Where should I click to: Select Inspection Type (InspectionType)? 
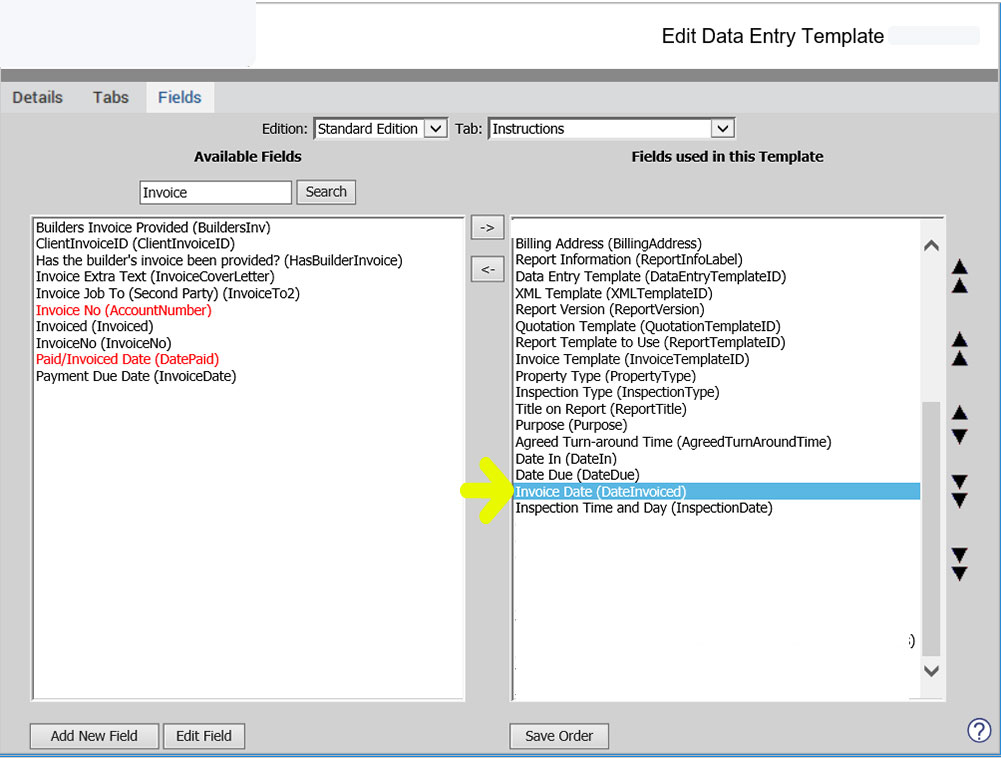point(617,391)
